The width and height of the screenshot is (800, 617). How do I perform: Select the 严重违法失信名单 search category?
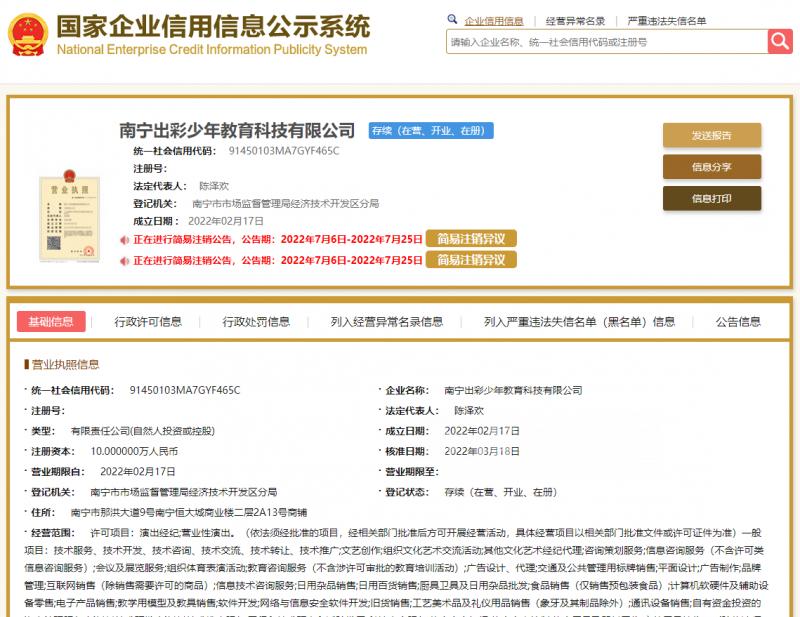pyautogui.click(x=666, y=21)
